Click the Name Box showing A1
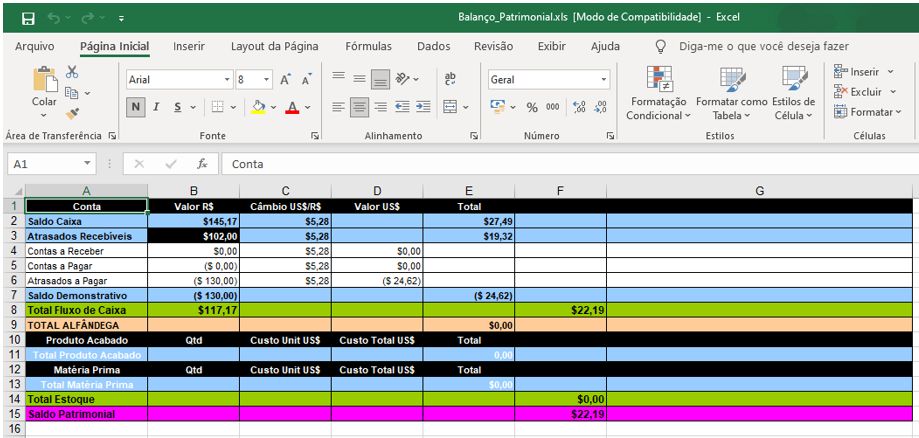The height and width of the screenshot is (438, 919). tap(52, 164)
